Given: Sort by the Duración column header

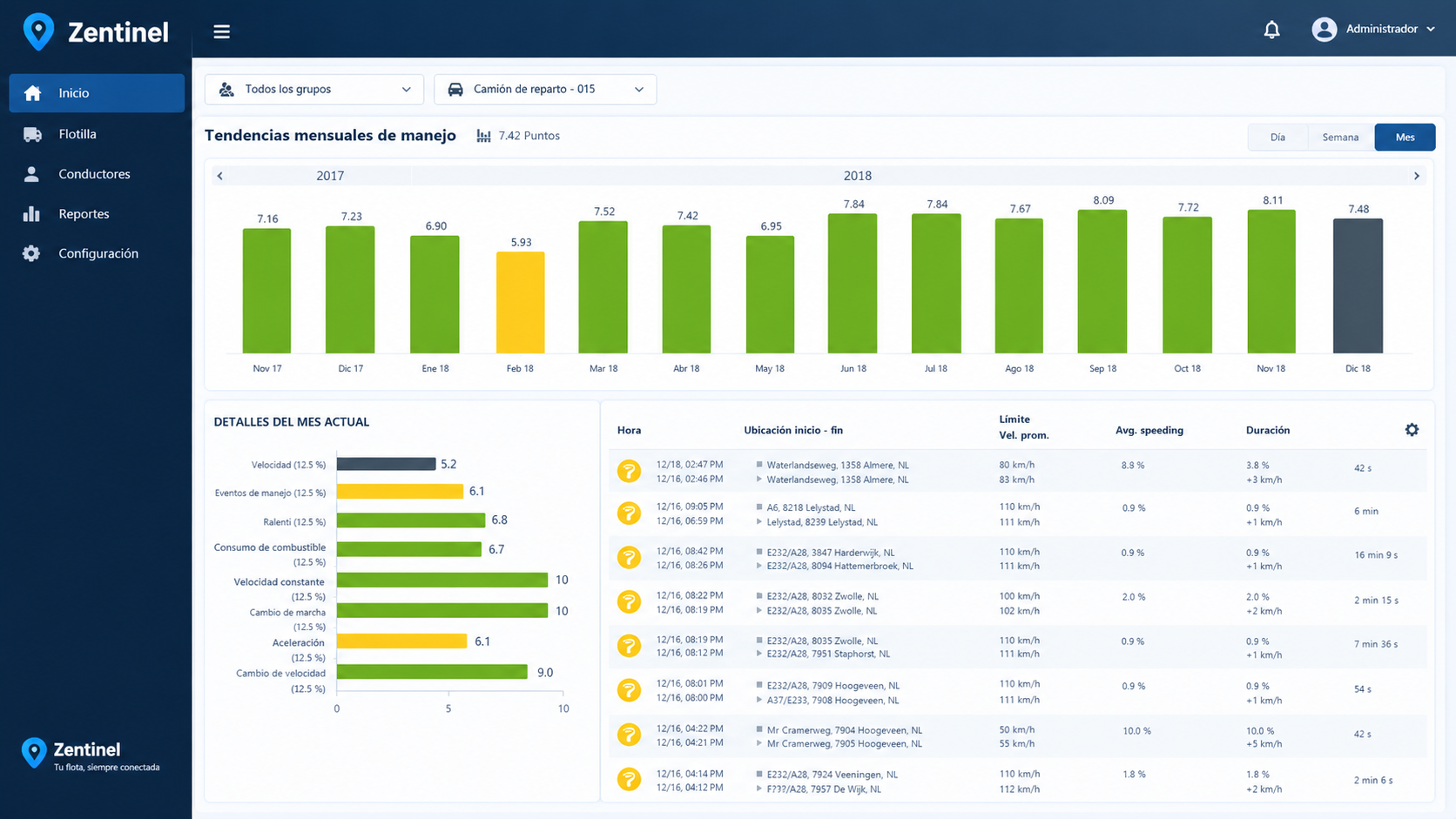Looking at the screenshot, I should pyautogui.click(x=1268, y=430).
